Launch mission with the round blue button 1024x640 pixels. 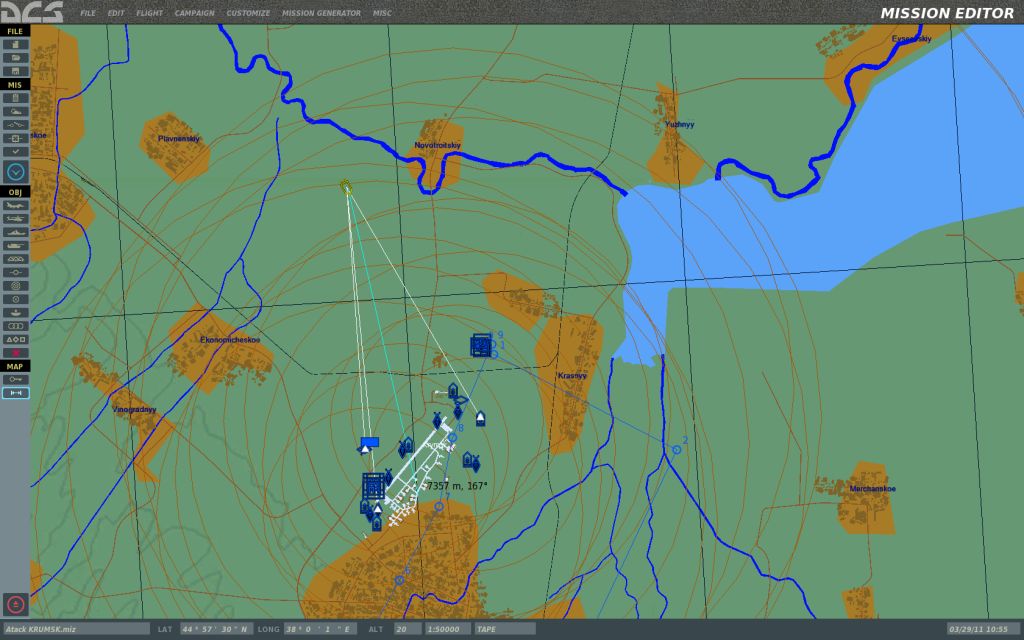click(15, 172)
